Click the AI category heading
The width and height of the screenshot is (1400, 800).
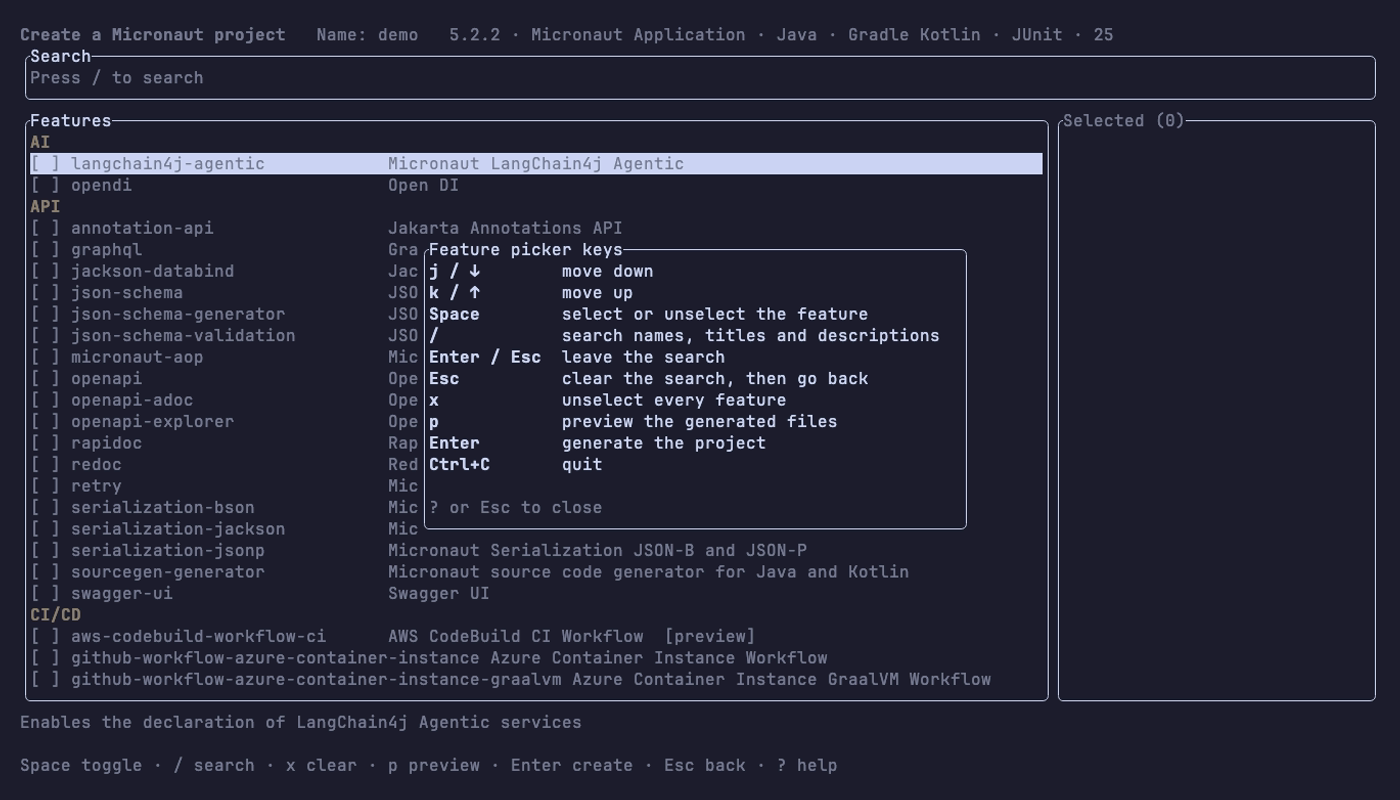(x=40, y=142)
